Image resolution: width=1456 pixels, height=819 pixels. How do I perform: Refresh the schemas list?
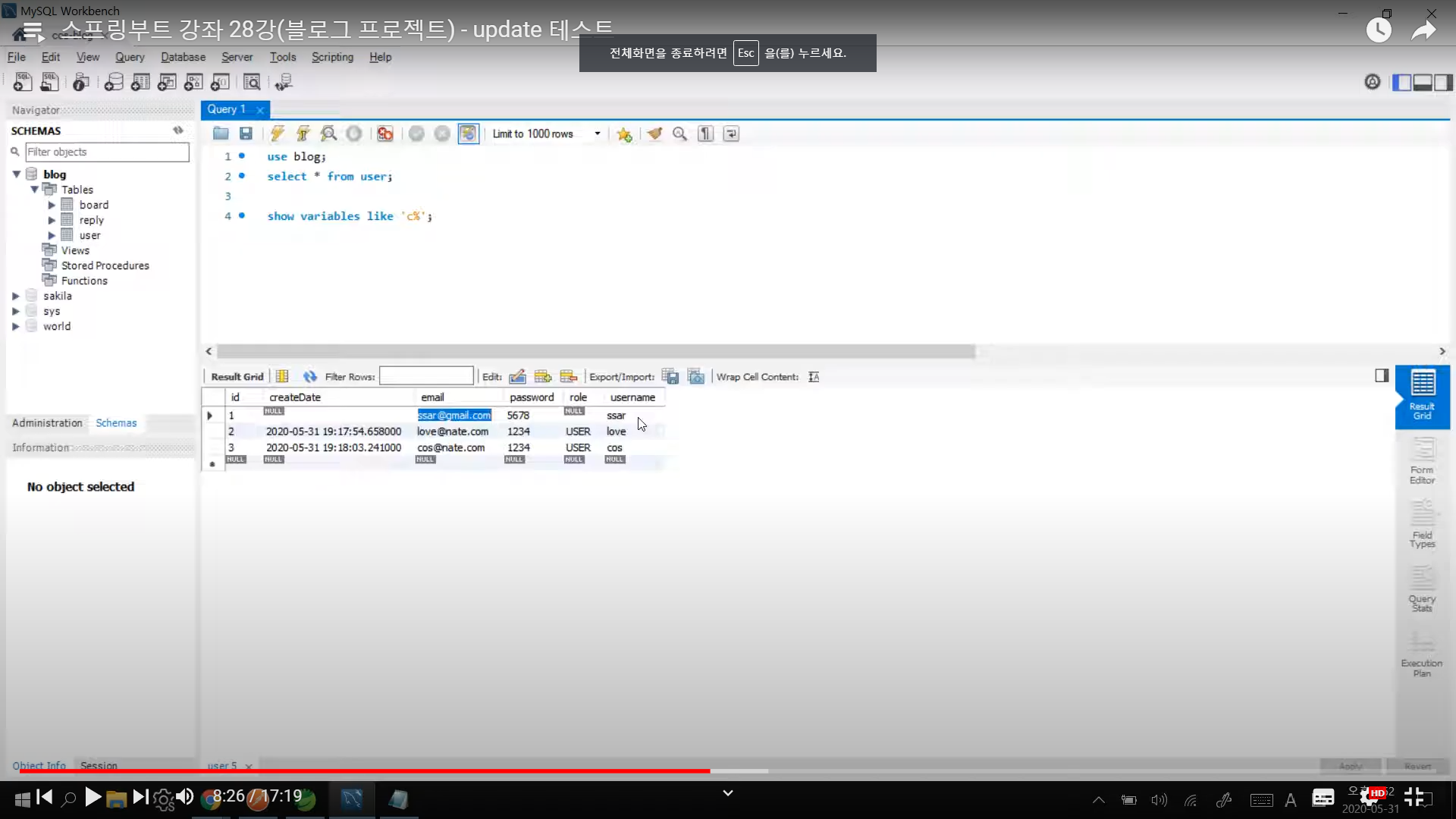coord(178,130)
